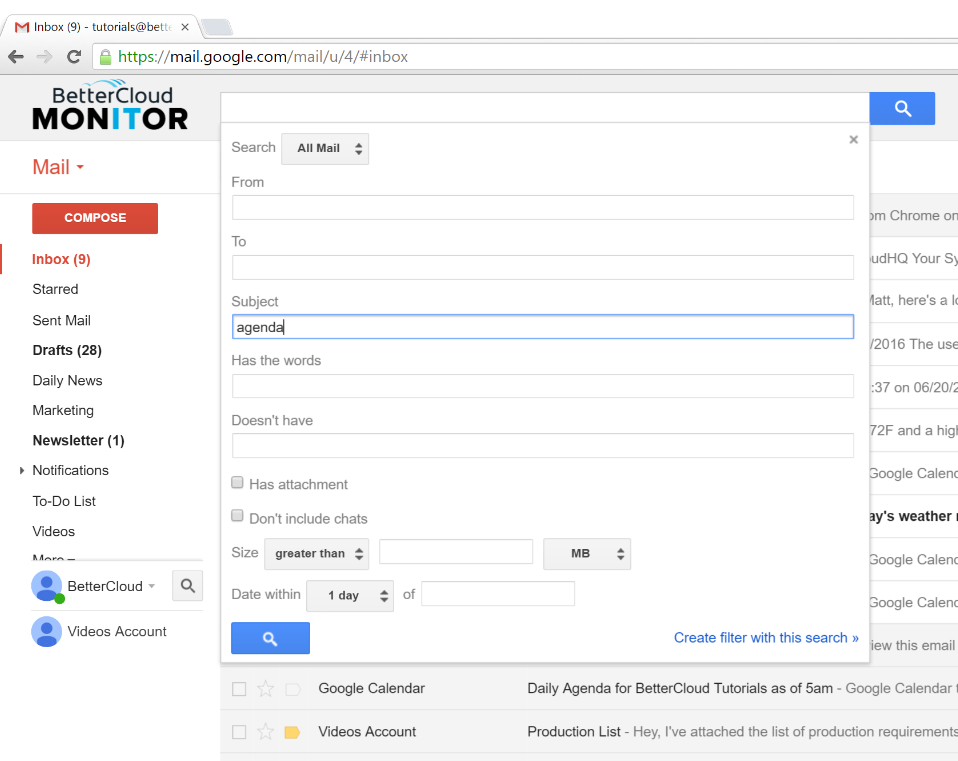958x761 pixels.
Task: Select the Inbox (9) browser tab
Action: coord(102,27)
